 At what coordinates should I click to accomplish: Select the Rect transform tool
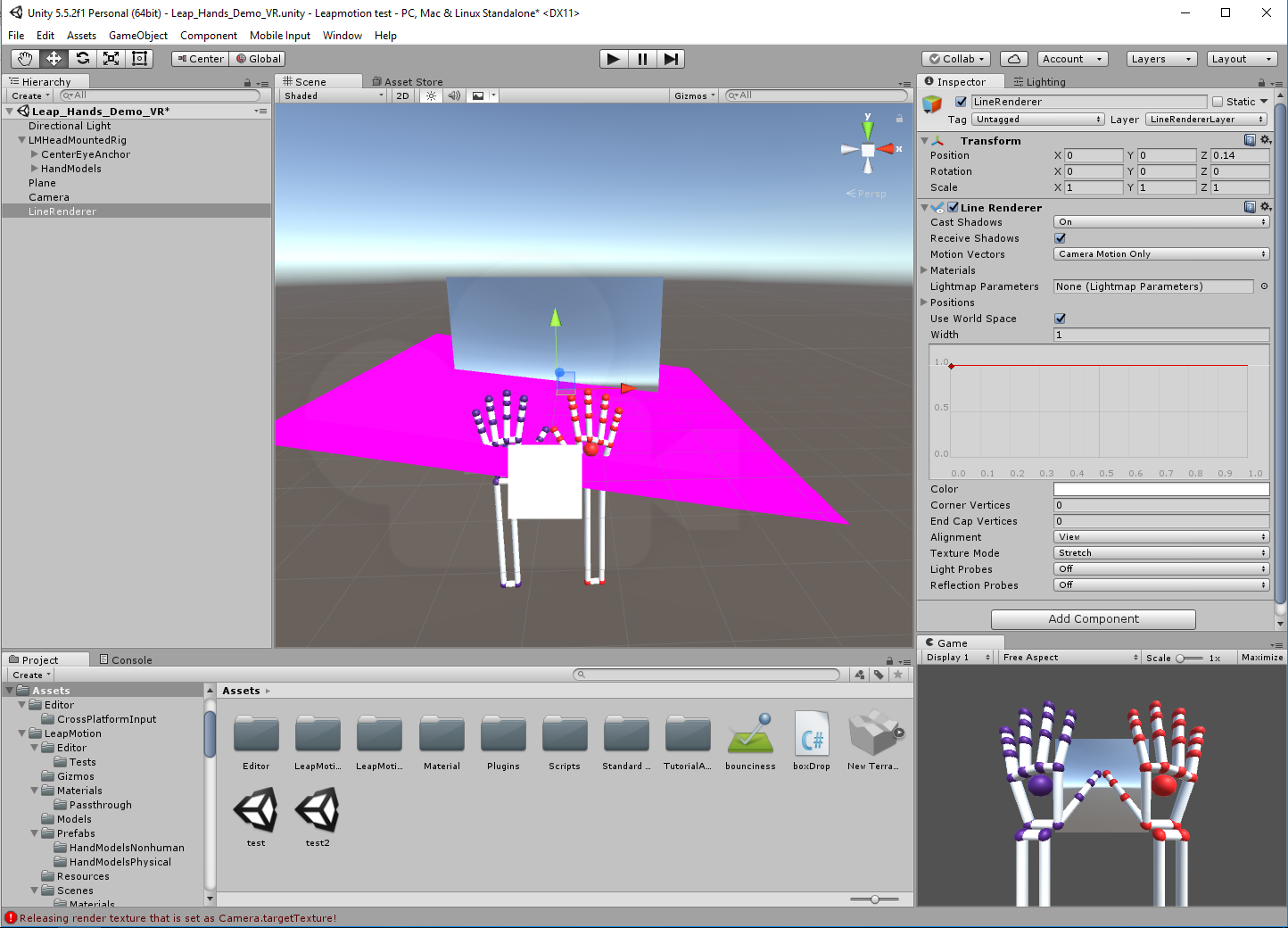click(x=139, y=58)
